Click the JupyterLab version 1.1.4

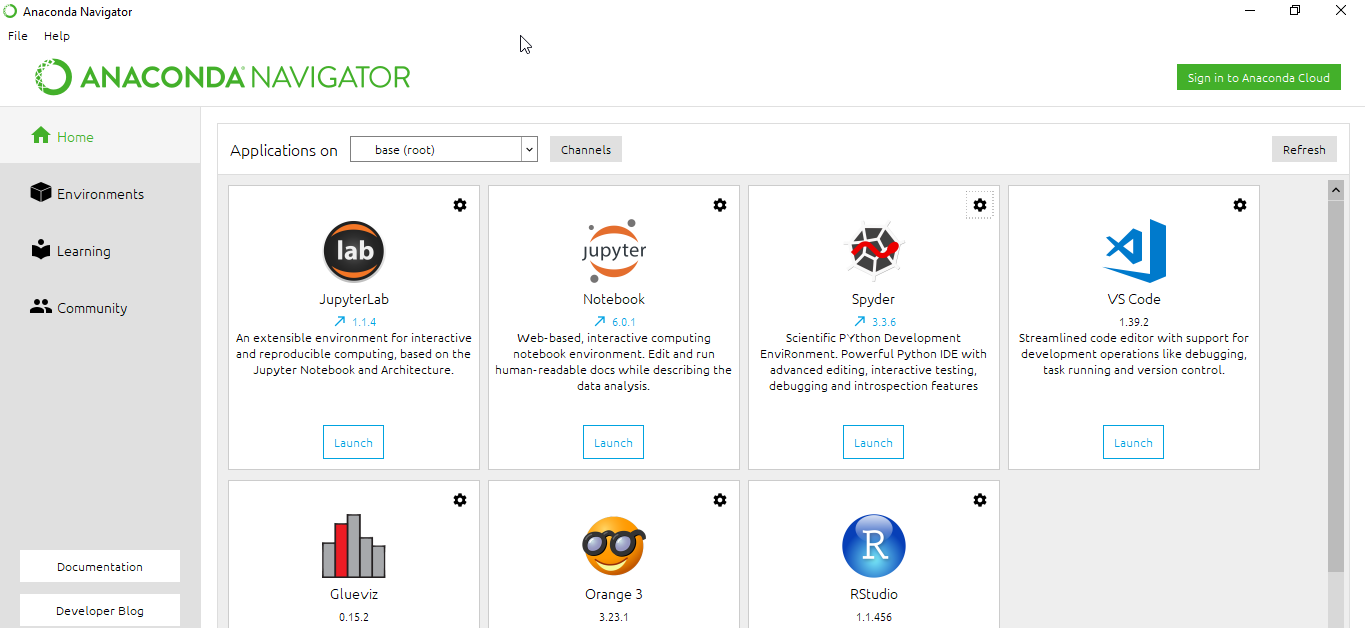click(x=364, y=322)
